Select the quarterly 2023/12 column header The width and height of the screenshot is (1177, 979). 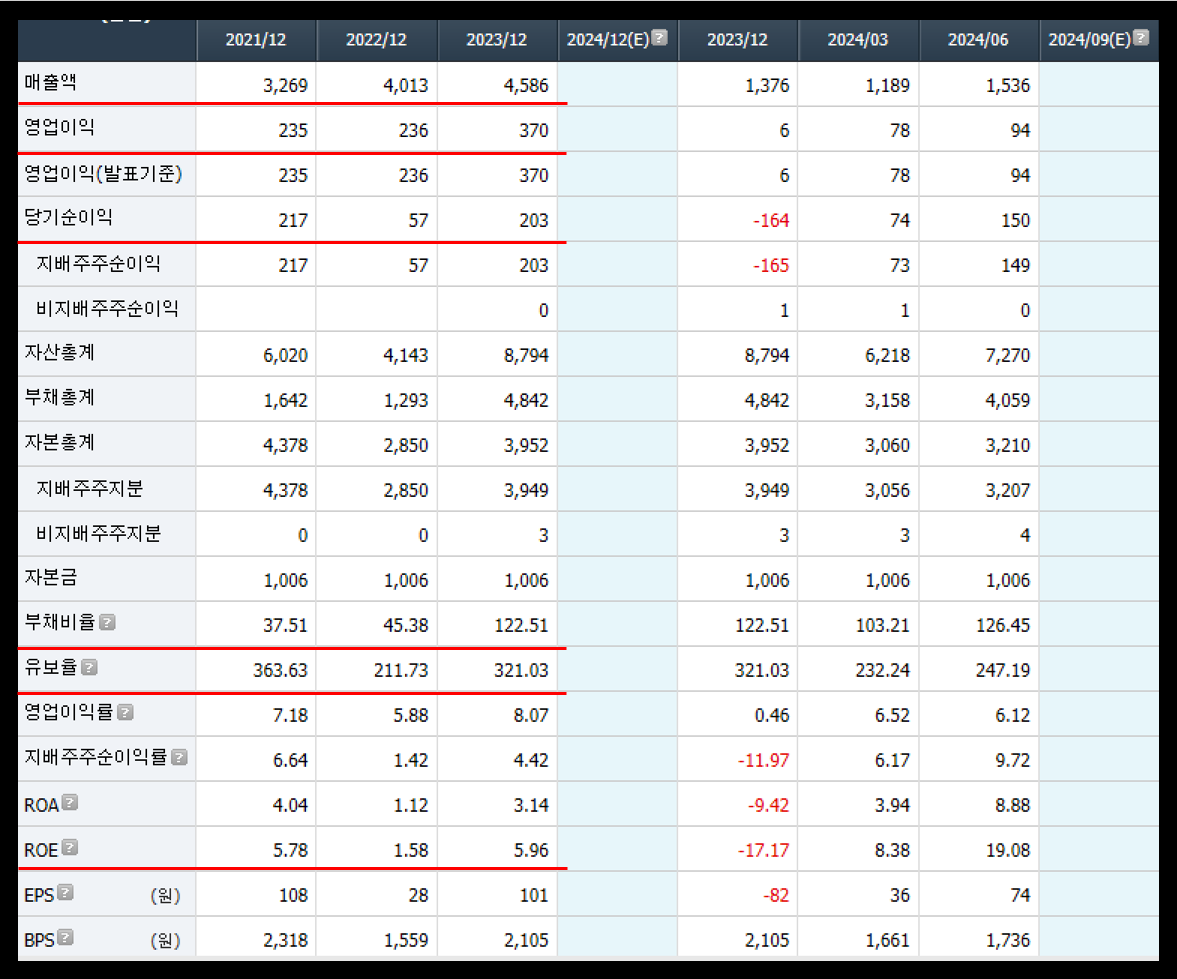click(x=737, y=40)
